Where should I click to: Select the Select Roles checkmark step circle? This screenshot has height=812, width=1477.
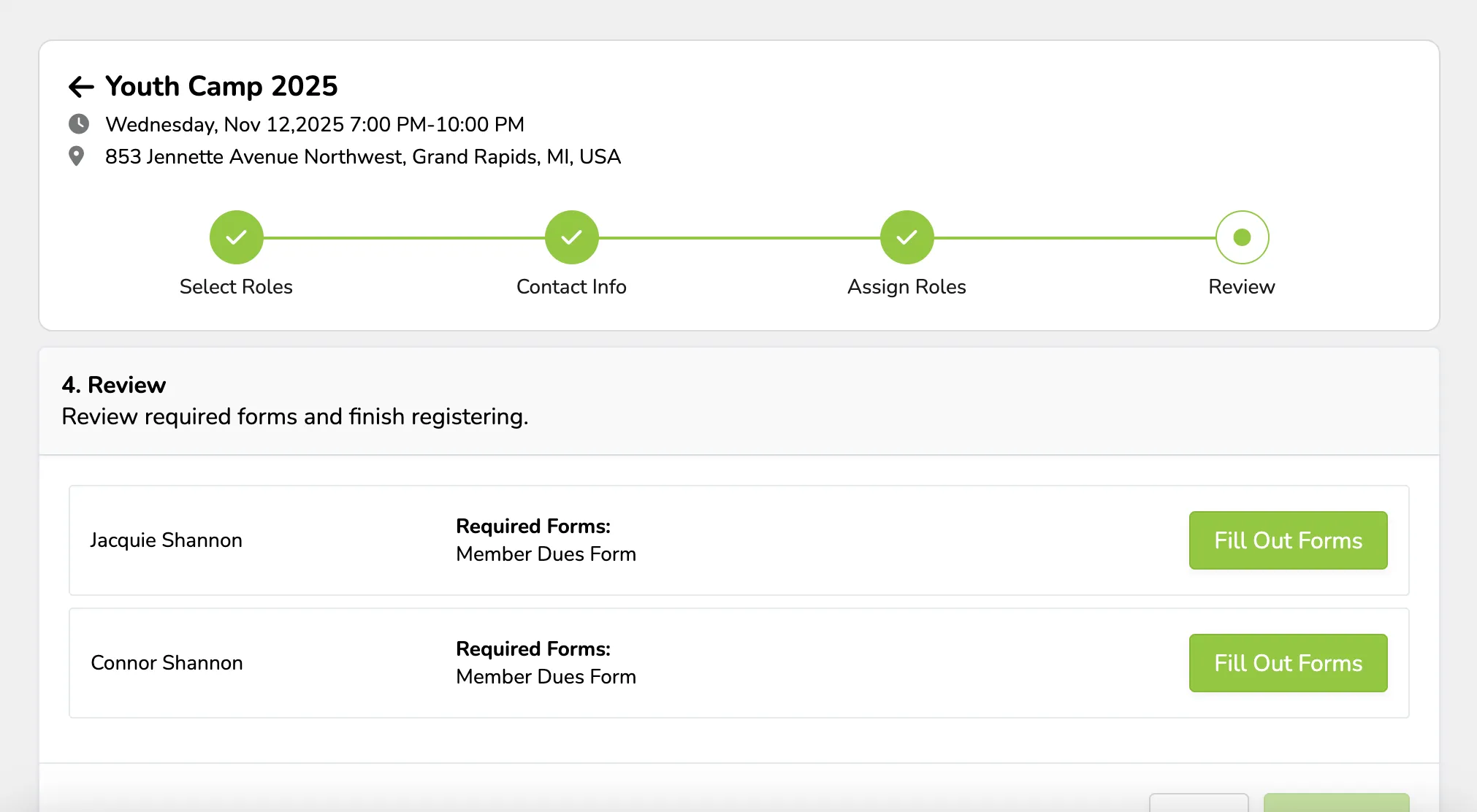[236, 237]
